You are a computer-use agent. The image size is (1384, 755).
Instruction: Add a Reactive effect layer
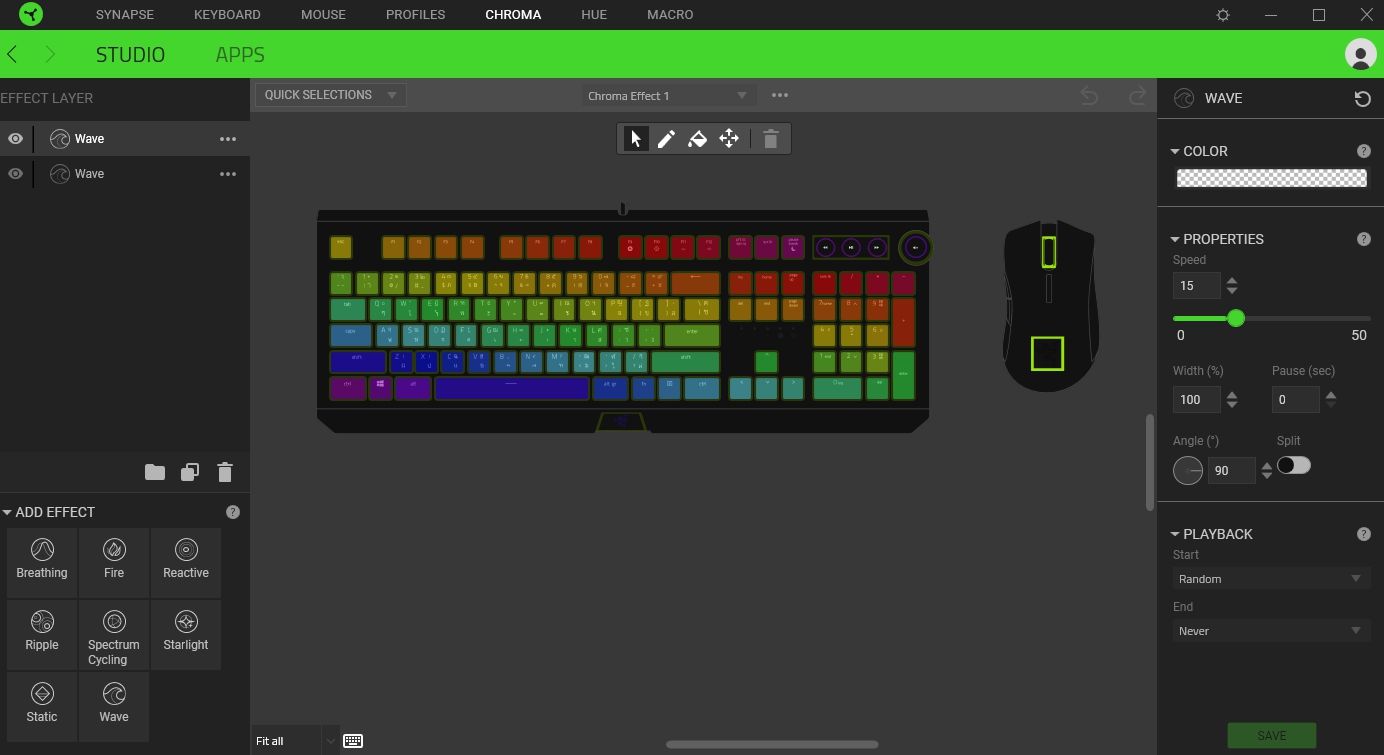click(x=186, y=562)
